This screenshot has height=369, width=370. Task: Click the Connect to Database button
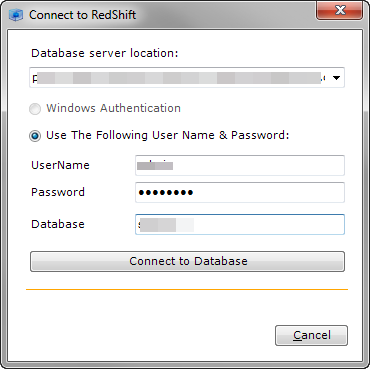click(x=187, y=261)
